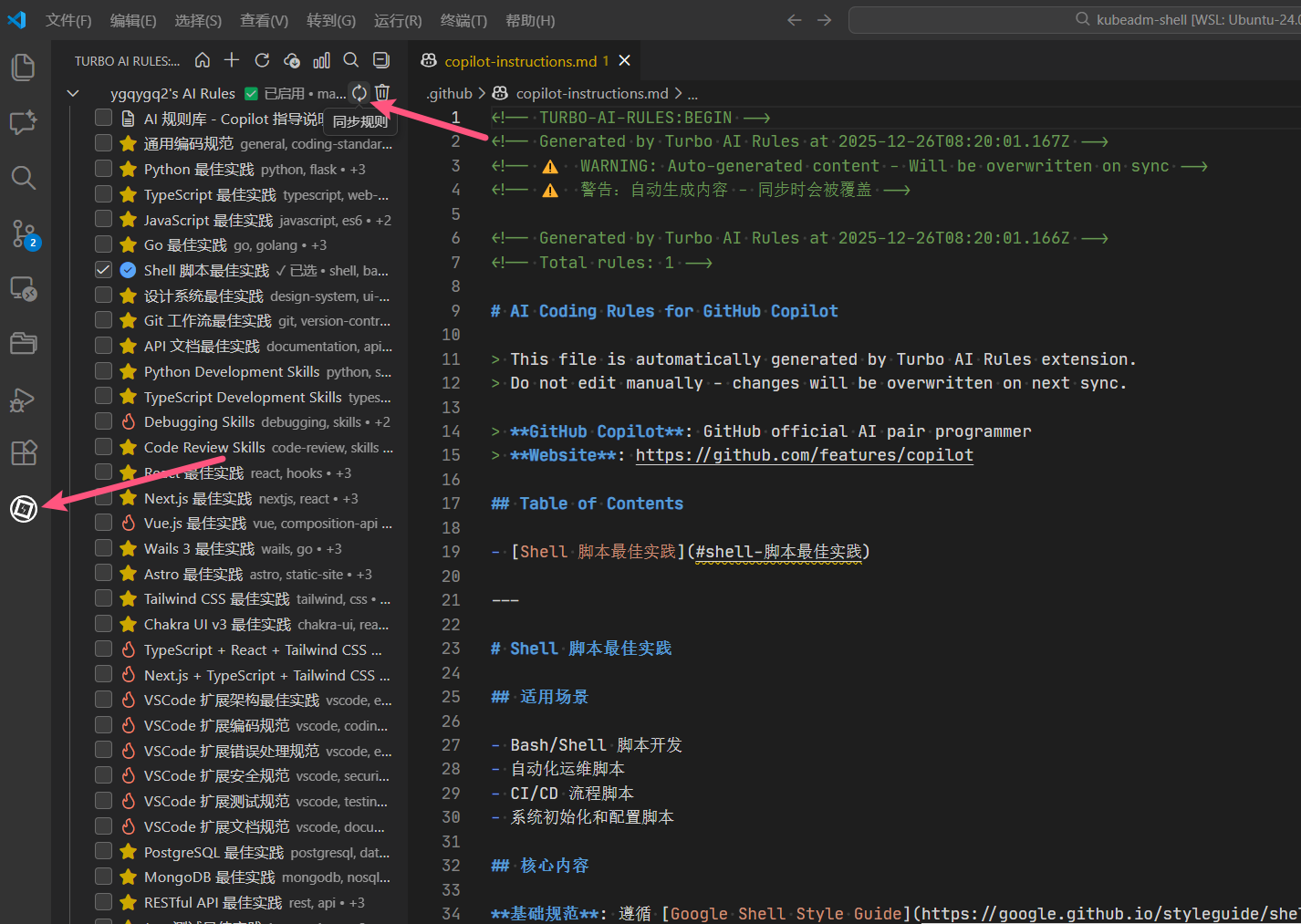1301x924 pixels.
Task: Open the statistics bar chart icon
Action: click(x=321, y=60)
